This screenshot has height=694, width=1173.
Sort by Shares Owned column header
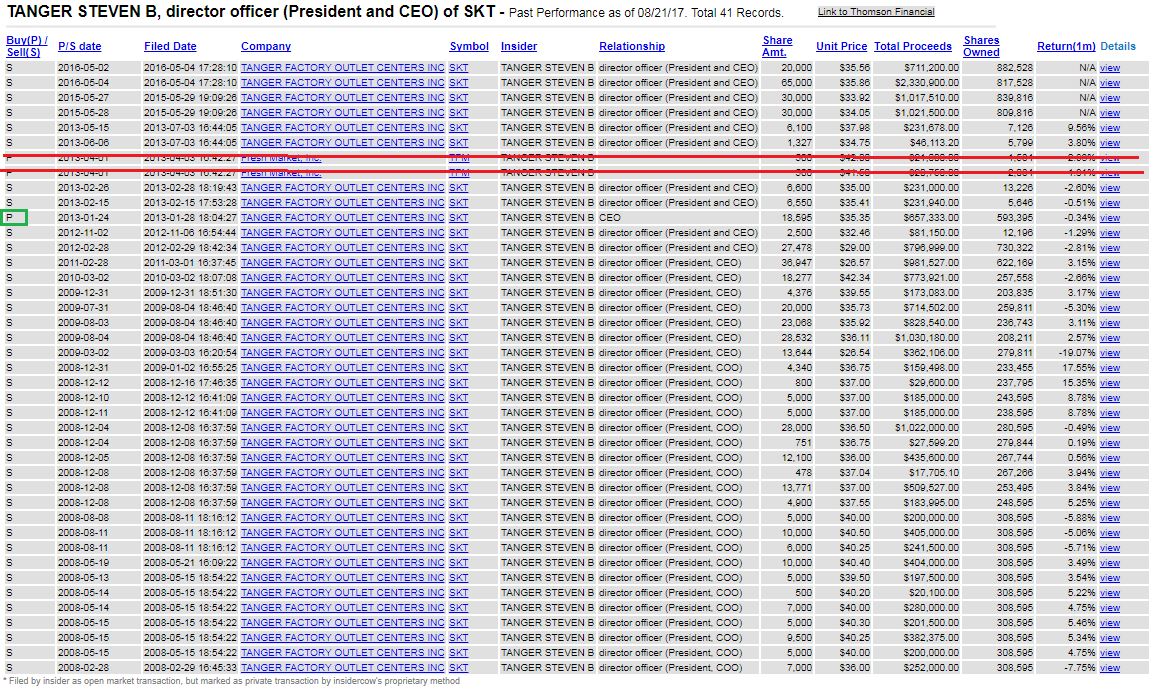coord(981,46)
